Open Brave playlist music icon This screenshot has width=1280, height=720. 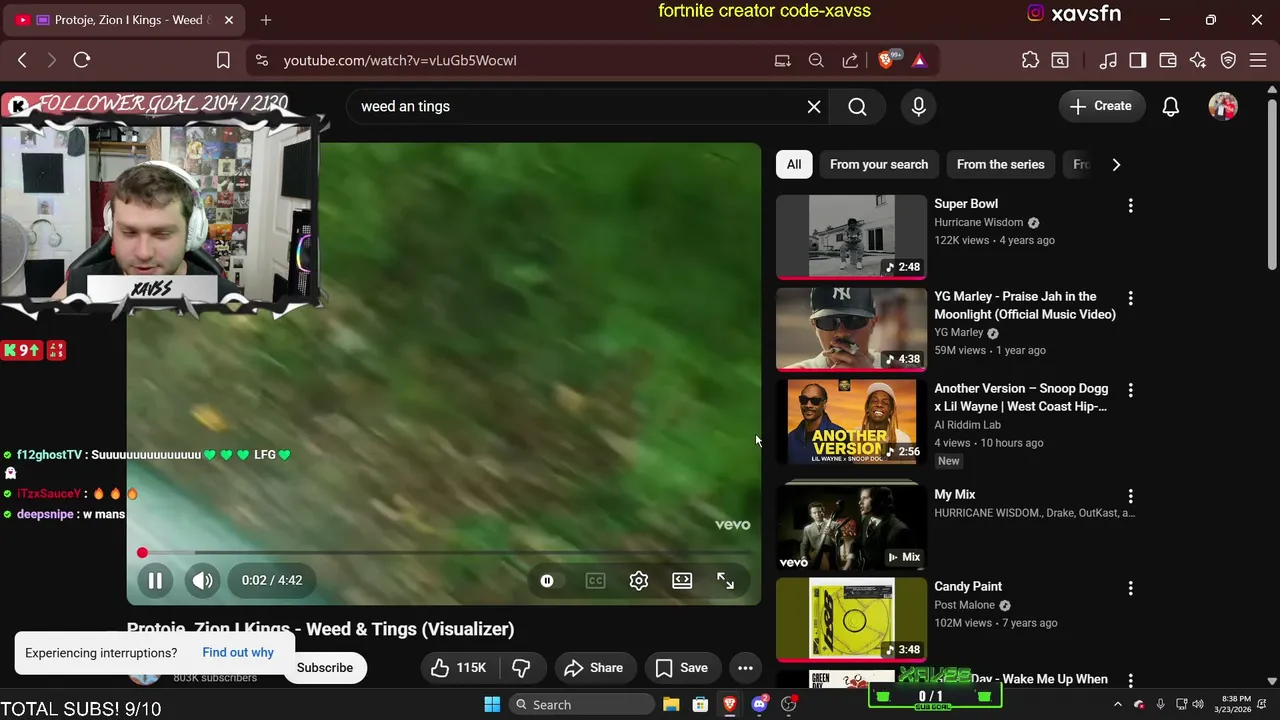(1108, 60)
